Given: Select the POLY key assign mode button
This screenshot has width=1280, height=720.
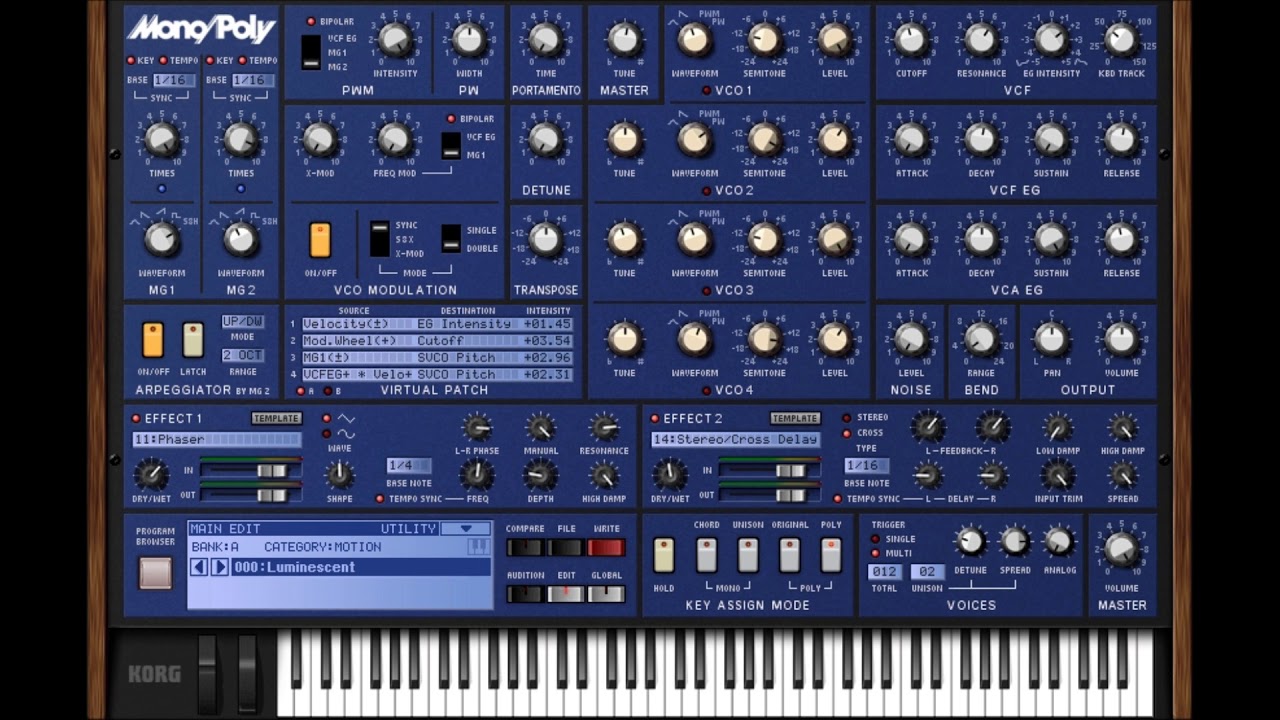Looking at the screenshot, I should click(831, 555).
